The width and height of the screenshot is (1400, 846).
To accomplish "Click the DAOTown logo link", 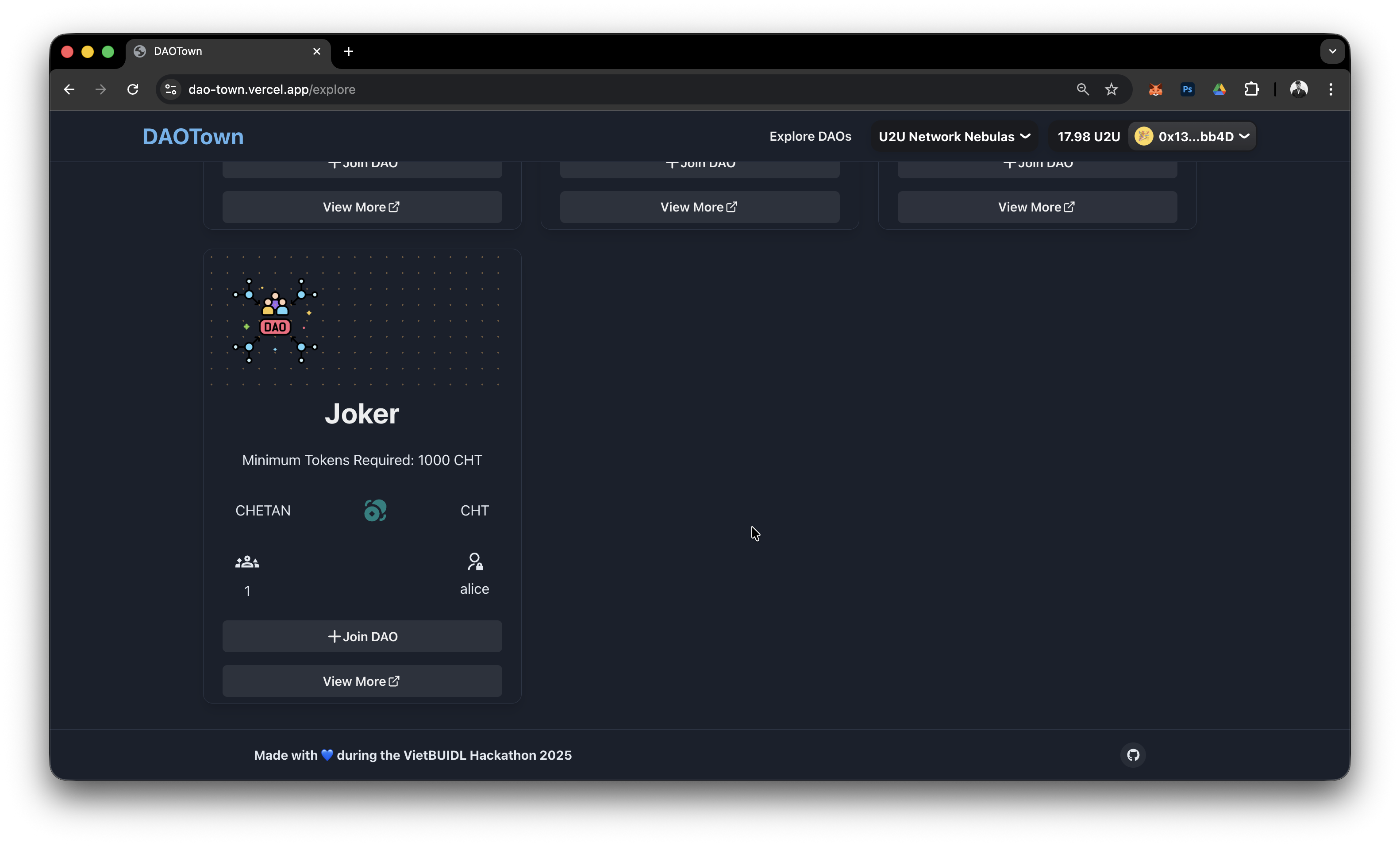I will (192, 136).
